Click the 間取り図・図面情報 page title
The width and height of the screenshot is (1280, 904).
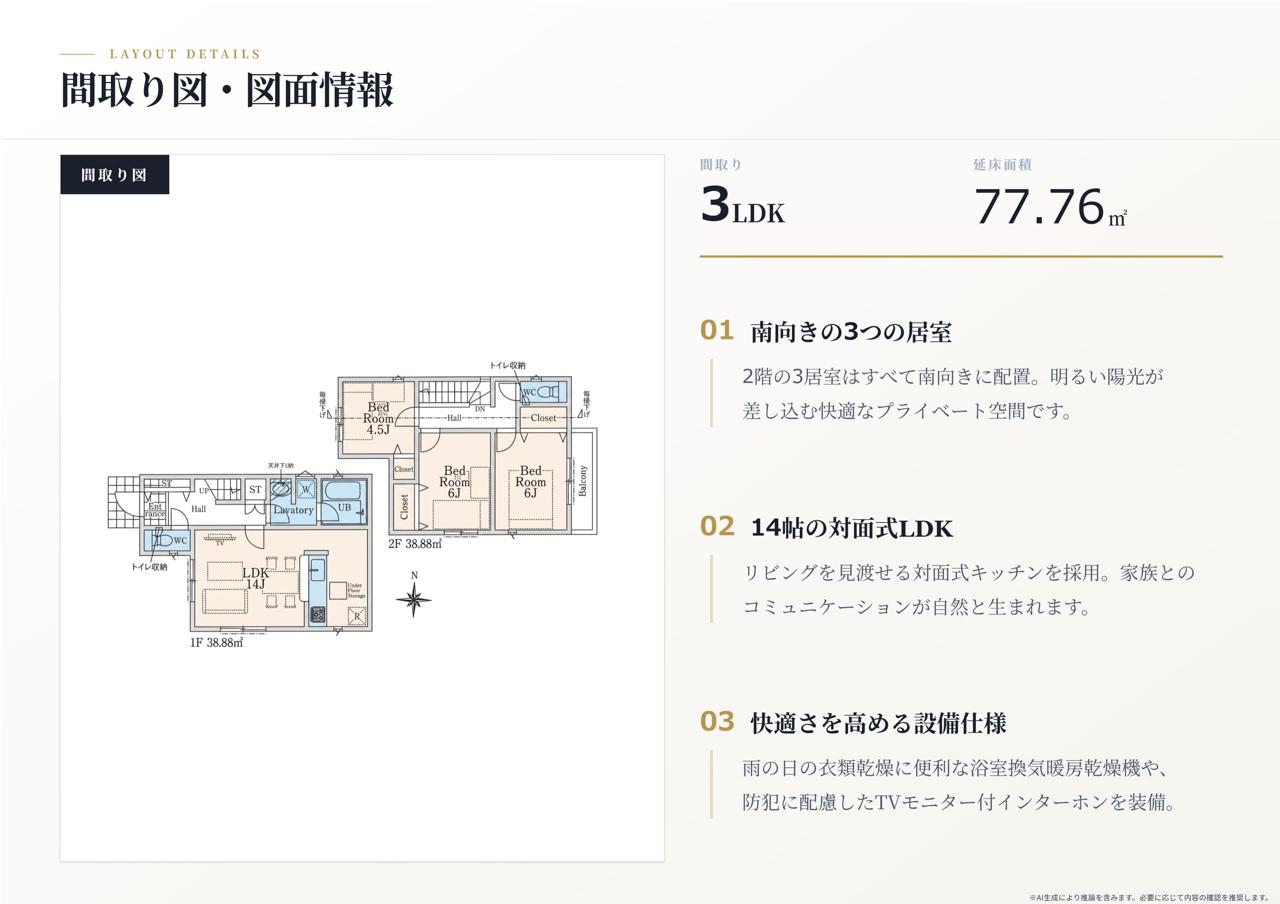227,89
